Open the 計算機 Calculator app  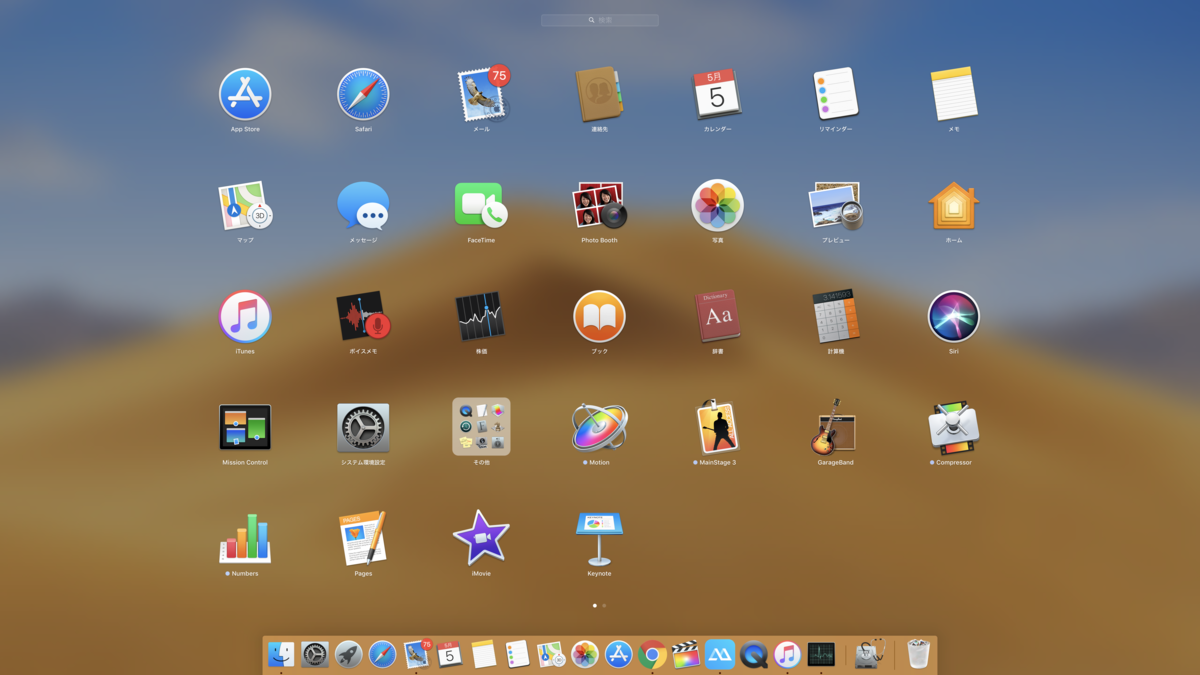pos(835,316)
